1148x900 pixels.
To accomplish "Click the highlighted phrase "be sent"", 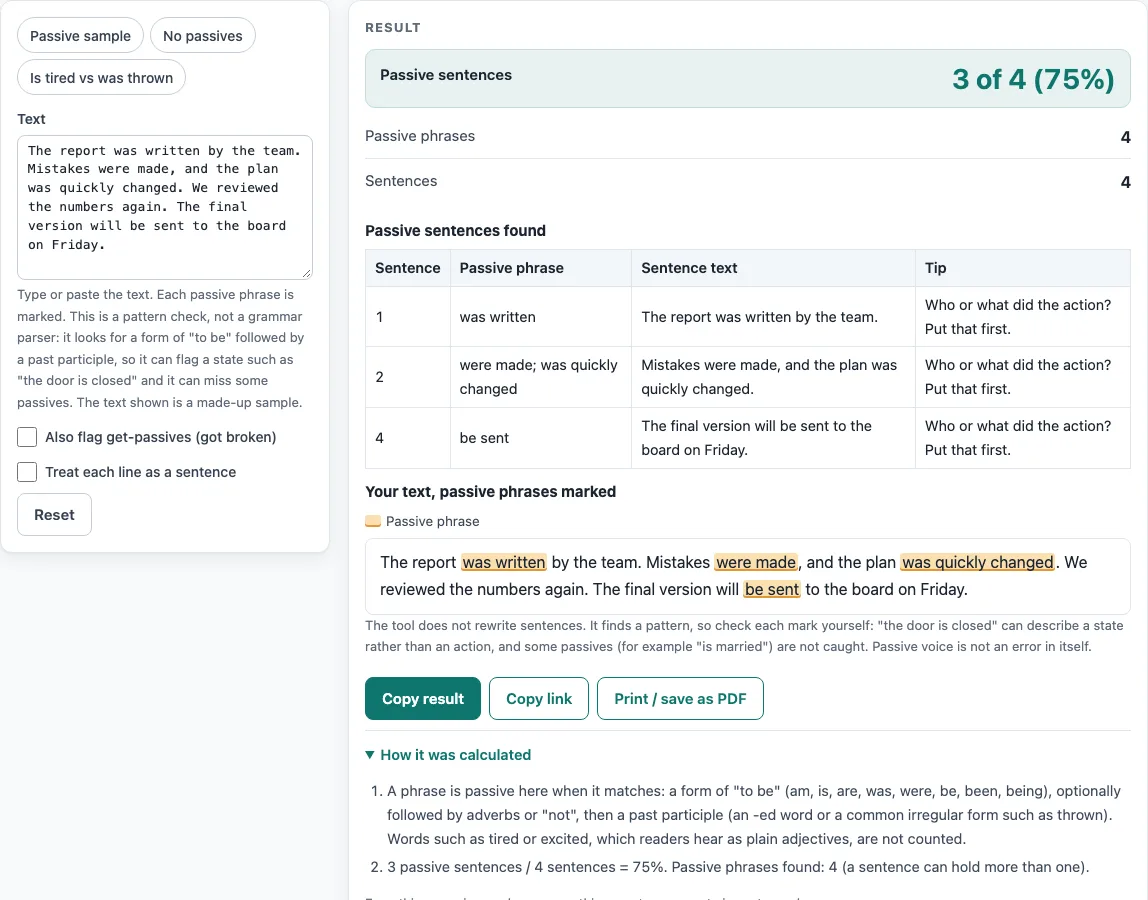I will [772, 590].
